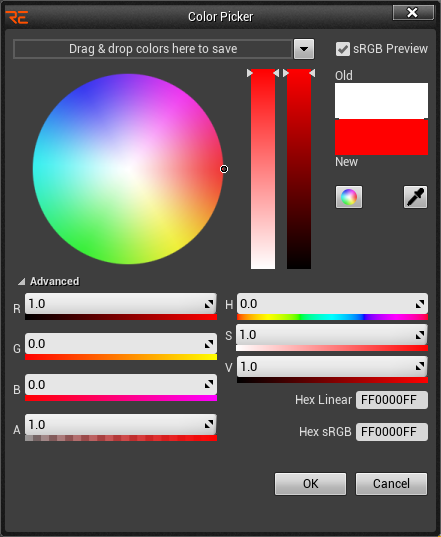Click the B blue value field

pyautogui.click(x=121, y=385)
